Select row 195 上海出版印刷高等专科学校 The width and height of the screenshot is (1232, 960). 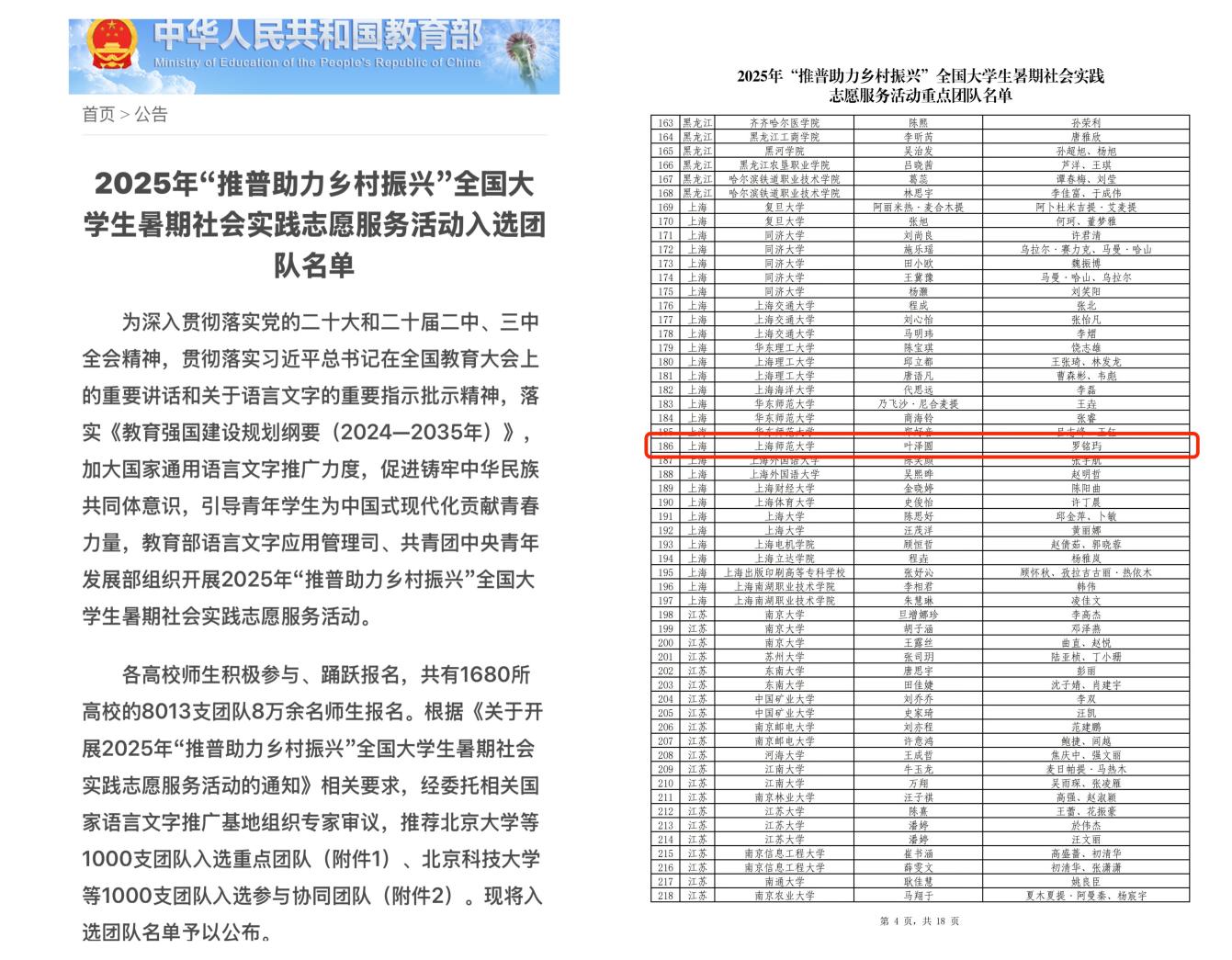pyautogui.click(x=784, y=572)
